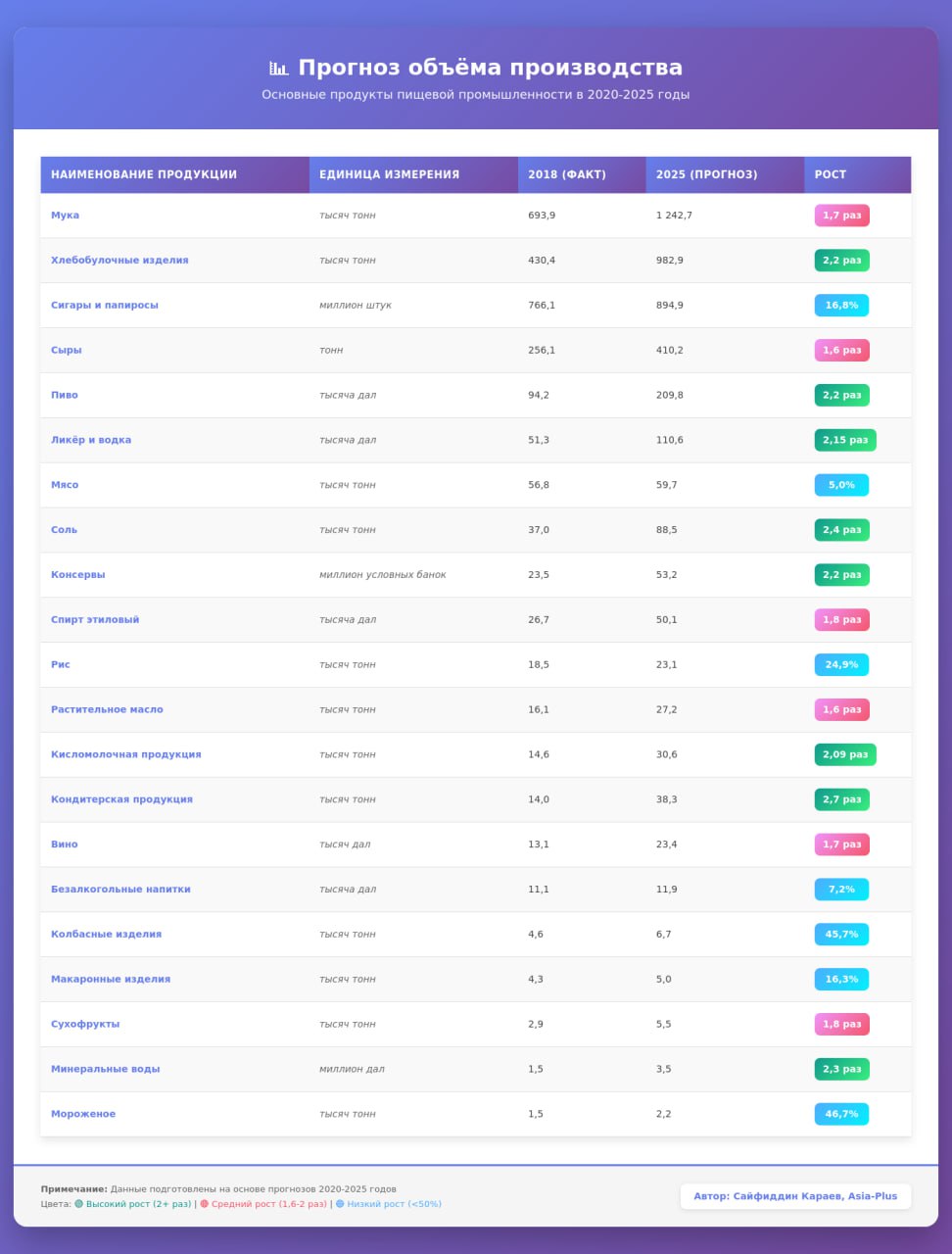Click the "Единица измерения" column header

coord(389,174)
